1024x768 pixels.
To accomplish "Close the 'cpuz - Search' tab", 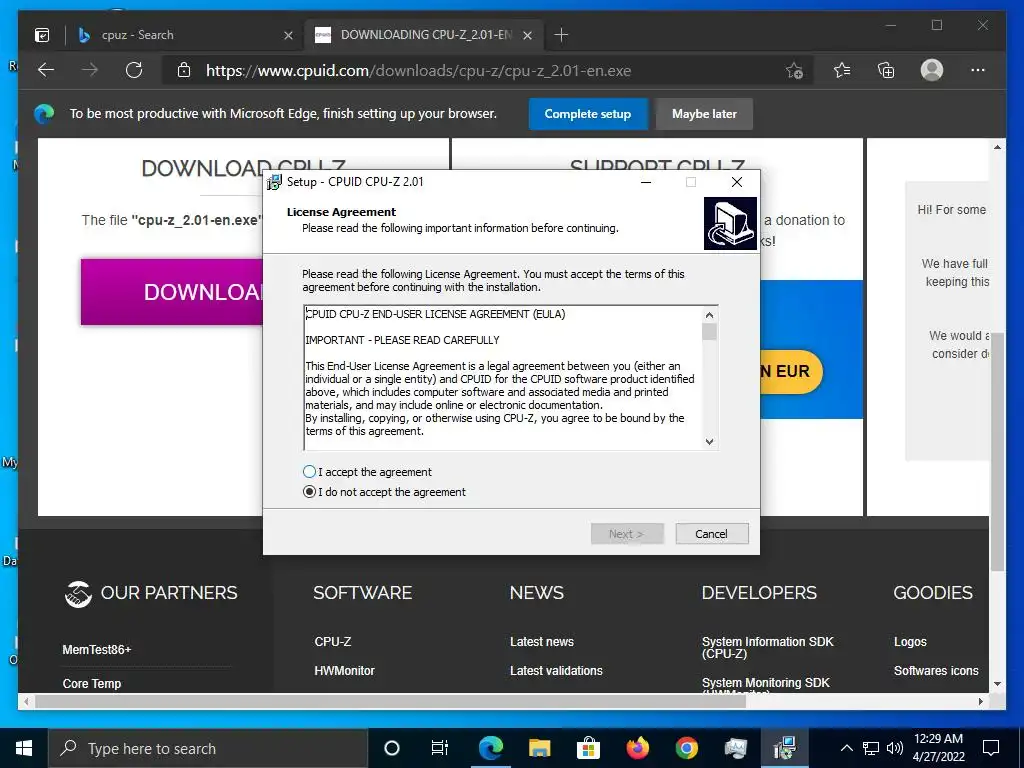I will (x=288, y=35).
